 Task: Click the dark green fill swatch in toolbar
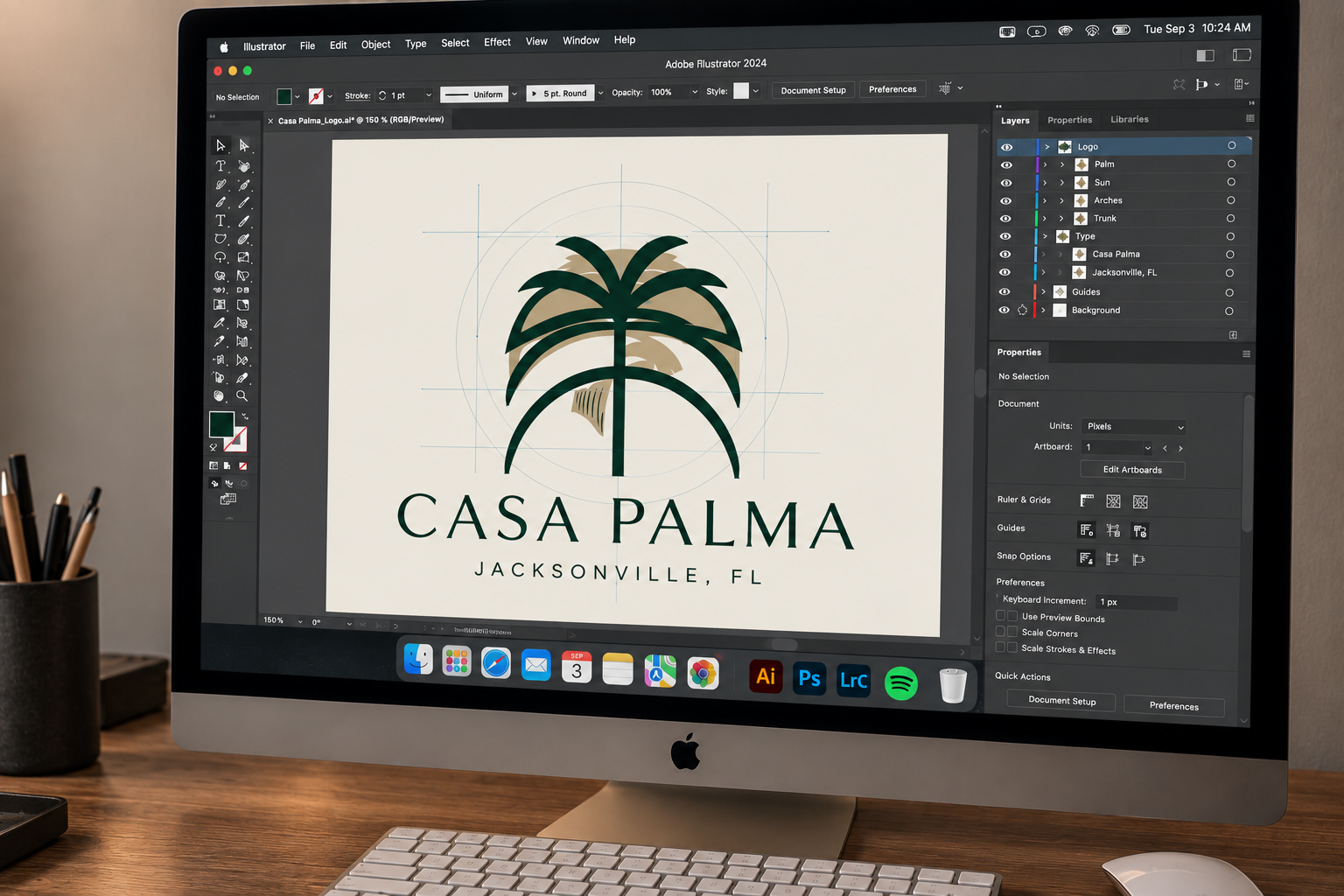pos(221,424)
